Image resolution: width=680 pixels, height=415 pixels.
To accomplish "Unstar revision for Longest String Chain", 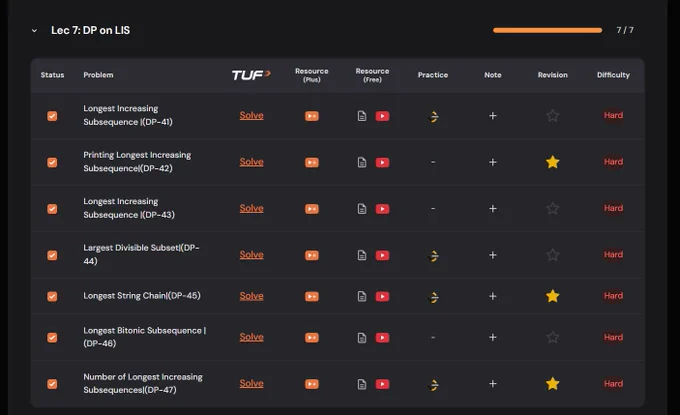I will click(x=552, y=296).
